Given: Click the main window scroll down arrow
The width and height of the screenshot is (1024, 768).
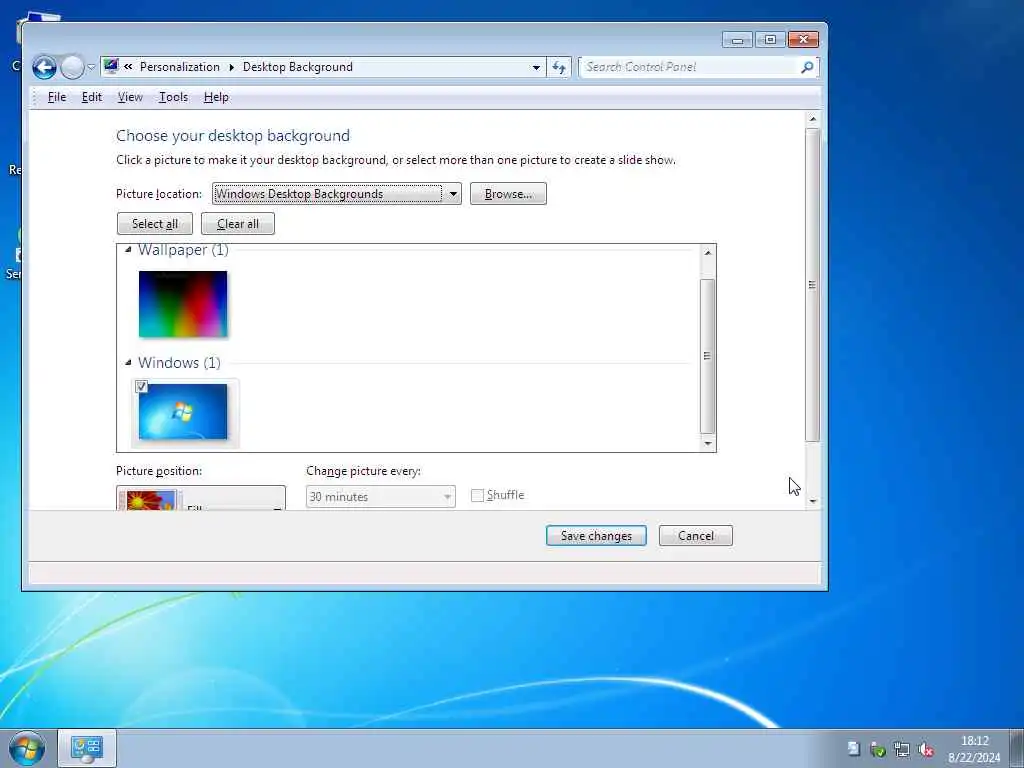Looking at the screenshot, I should point(812,501).
